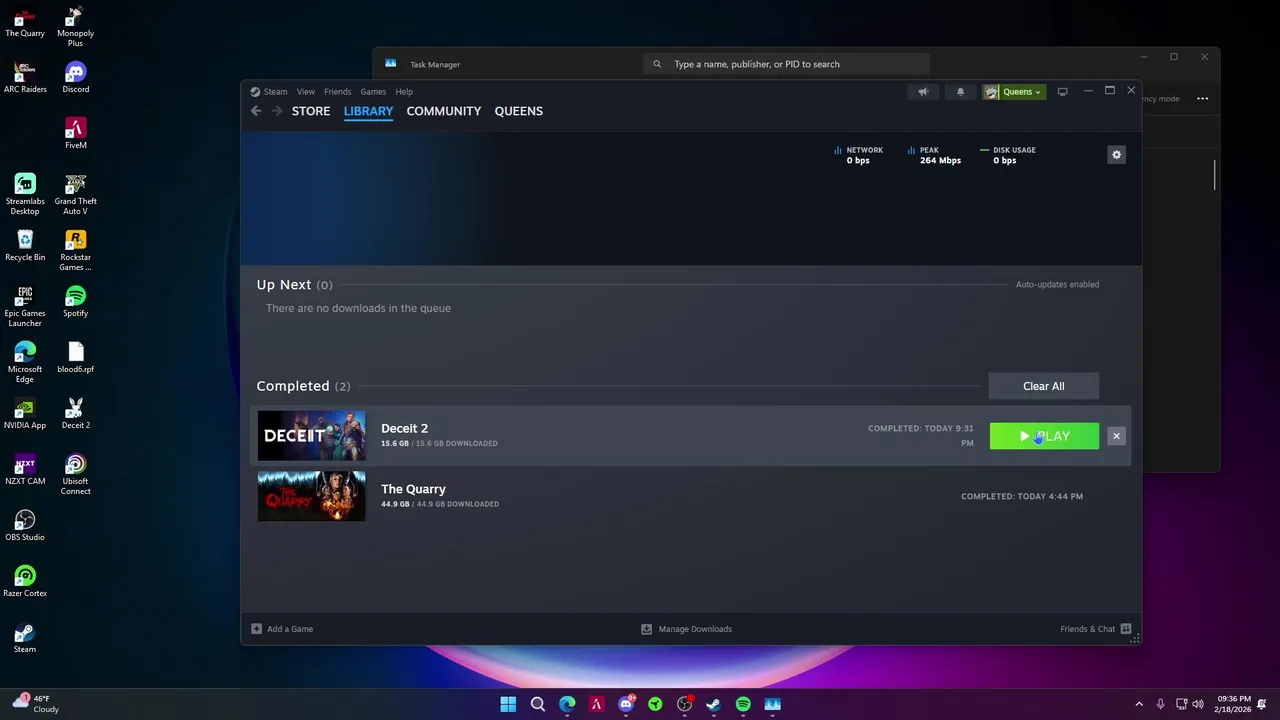Image resolution: width=1280 pixels, height=720 pixels.
Task: Click Steam forward navigation arrow
Action: tap(277, 111)
